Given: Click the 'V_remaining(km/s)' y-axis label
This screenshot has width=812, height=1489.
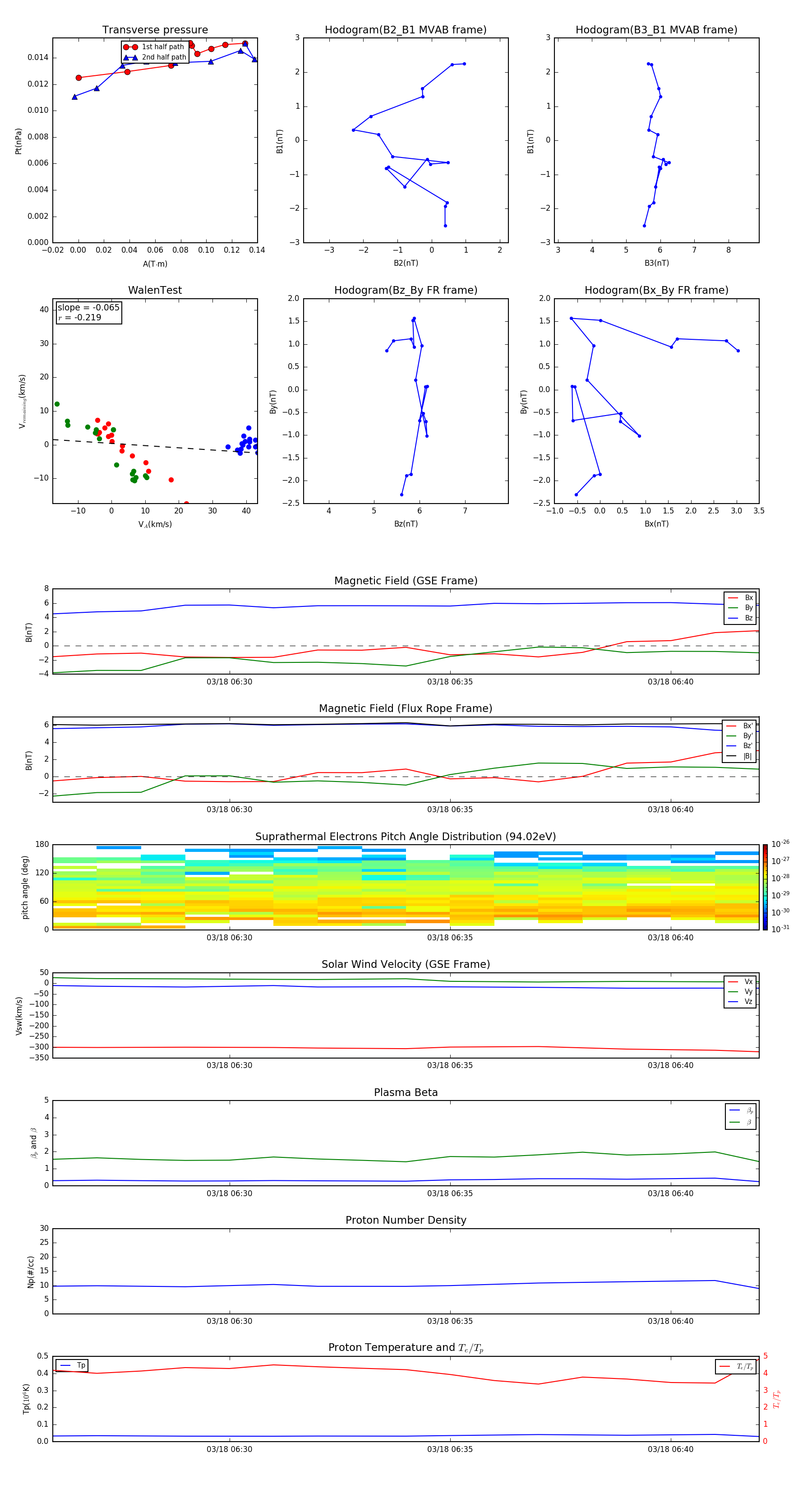Looking at the screenshot, I should (x=22, y=401).
